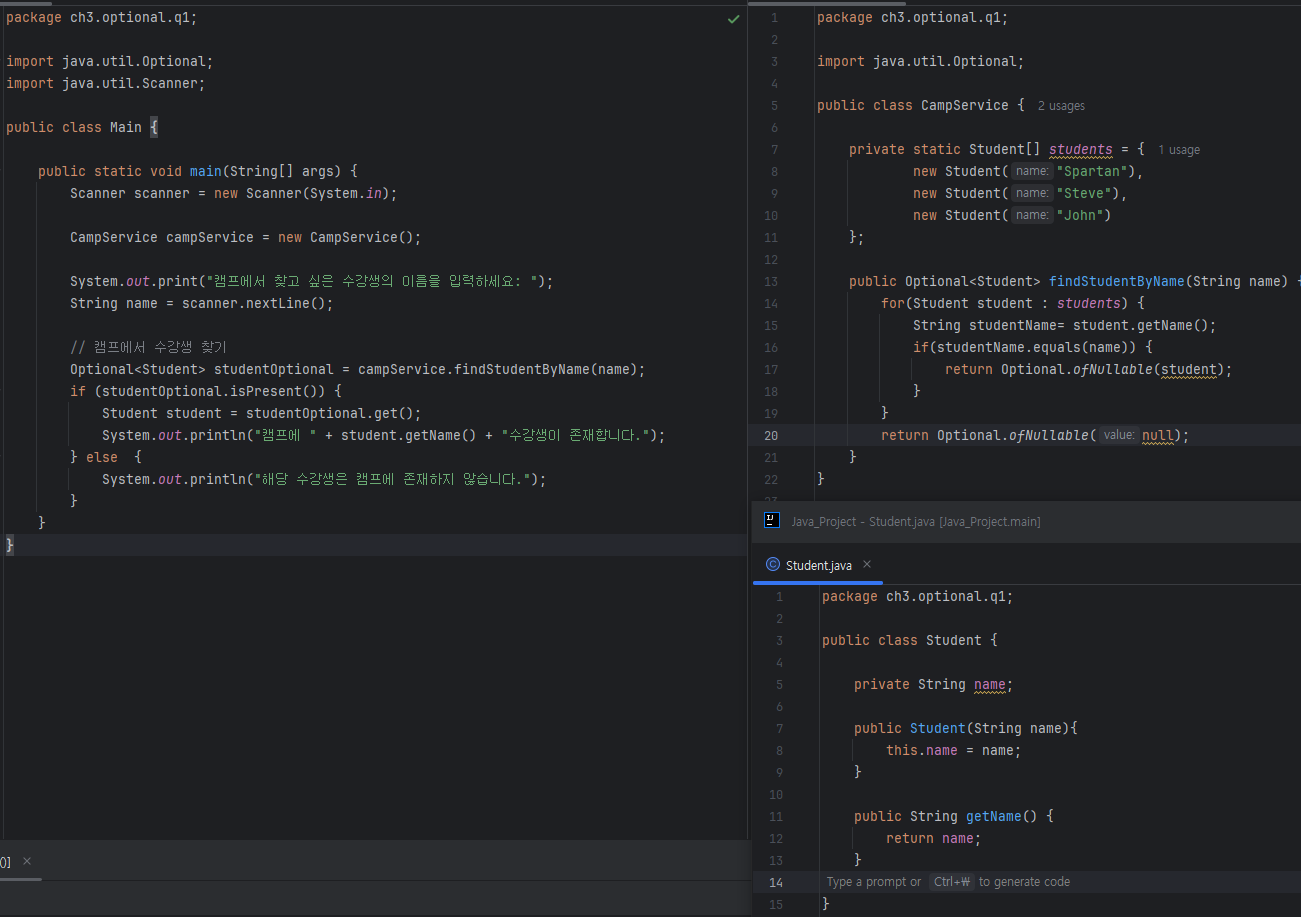Click "ofNullable(student)" on CampService line 17
1301x917 pixels.
click(x=1149, y=369)
